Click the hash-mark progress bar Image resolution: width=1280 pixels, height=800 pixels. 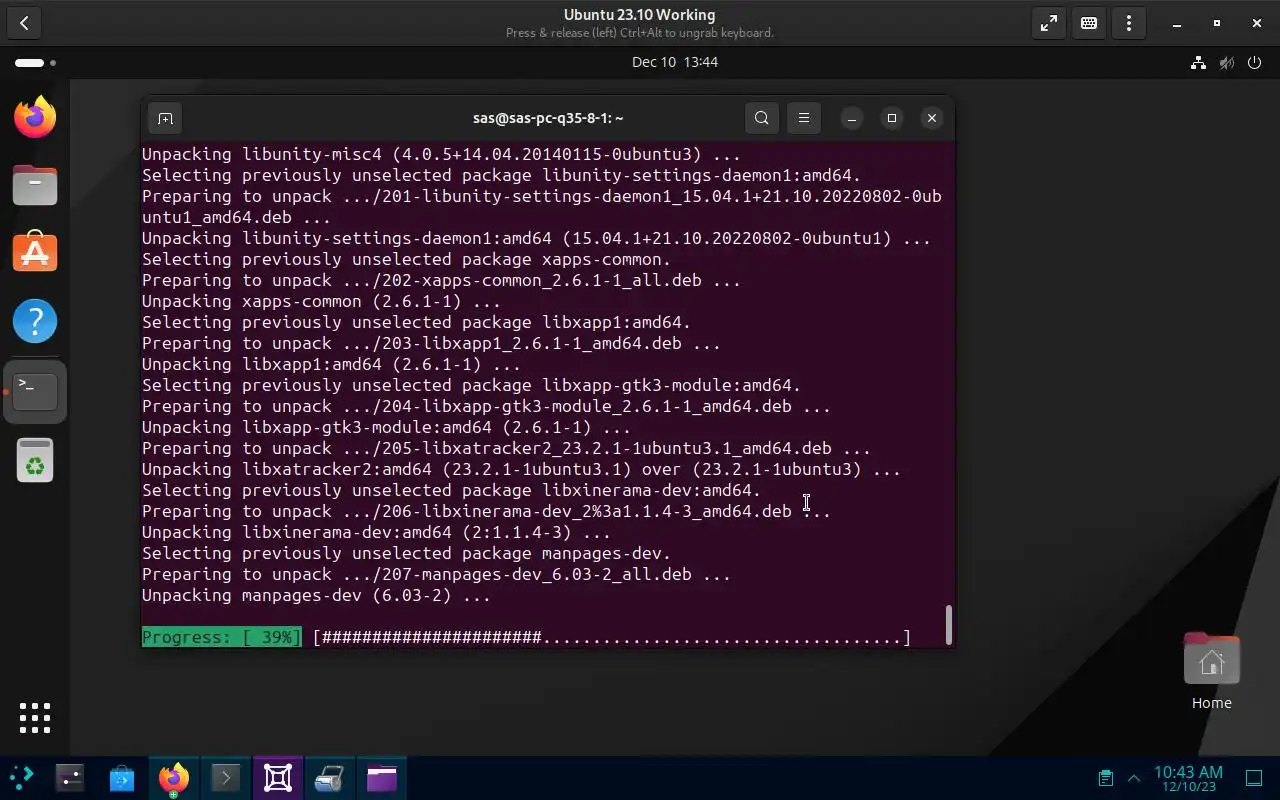tap(611, 637)
